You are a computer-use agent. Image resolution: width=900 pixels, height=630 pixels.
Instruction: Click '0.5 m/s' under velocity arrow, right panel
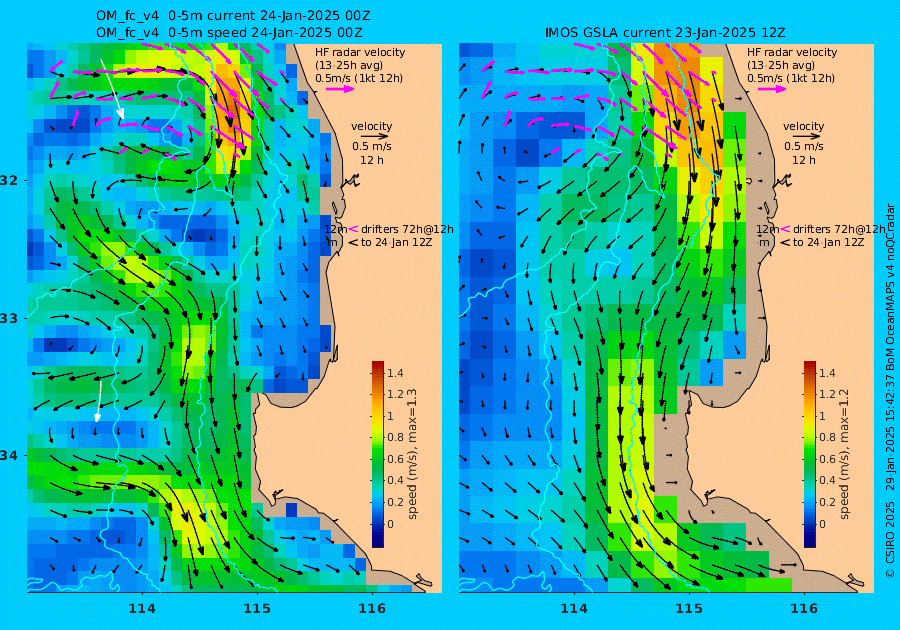pyautogui.click(x=804, y=146)
